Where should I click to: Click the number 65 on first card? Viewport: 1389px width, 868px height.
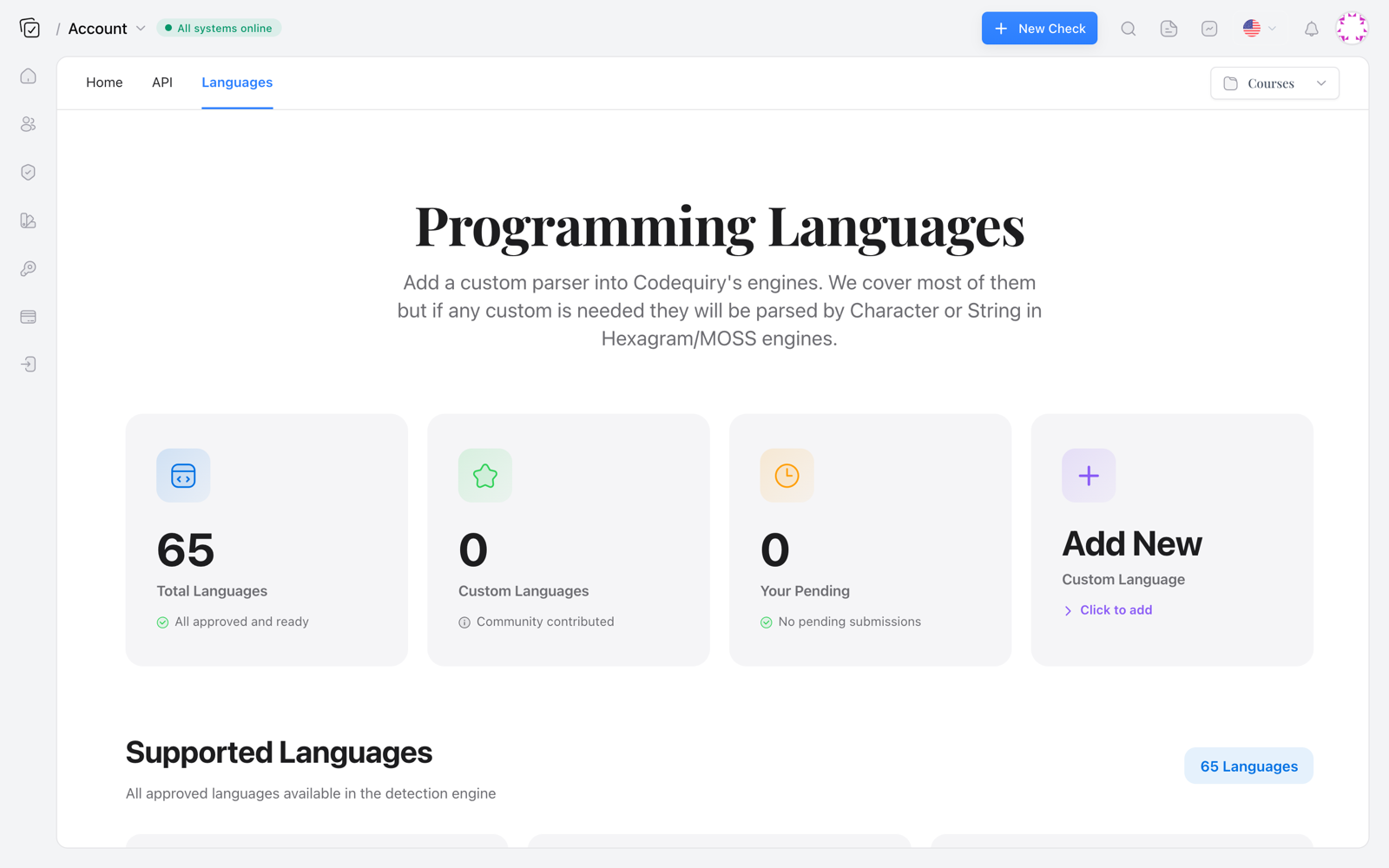coord(186,550)
